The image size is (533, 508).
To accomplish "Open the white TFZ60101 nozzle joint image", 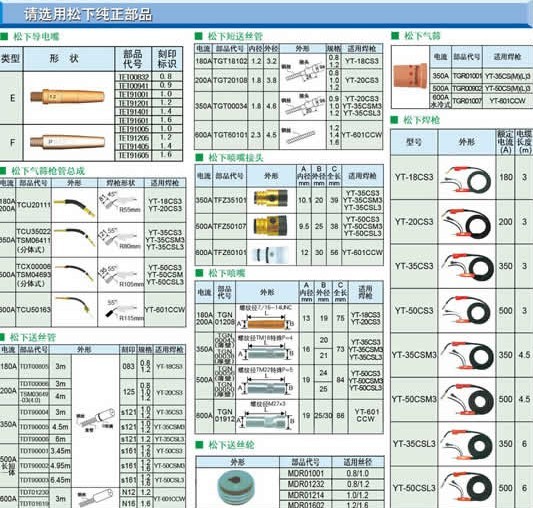I will 271,254.
